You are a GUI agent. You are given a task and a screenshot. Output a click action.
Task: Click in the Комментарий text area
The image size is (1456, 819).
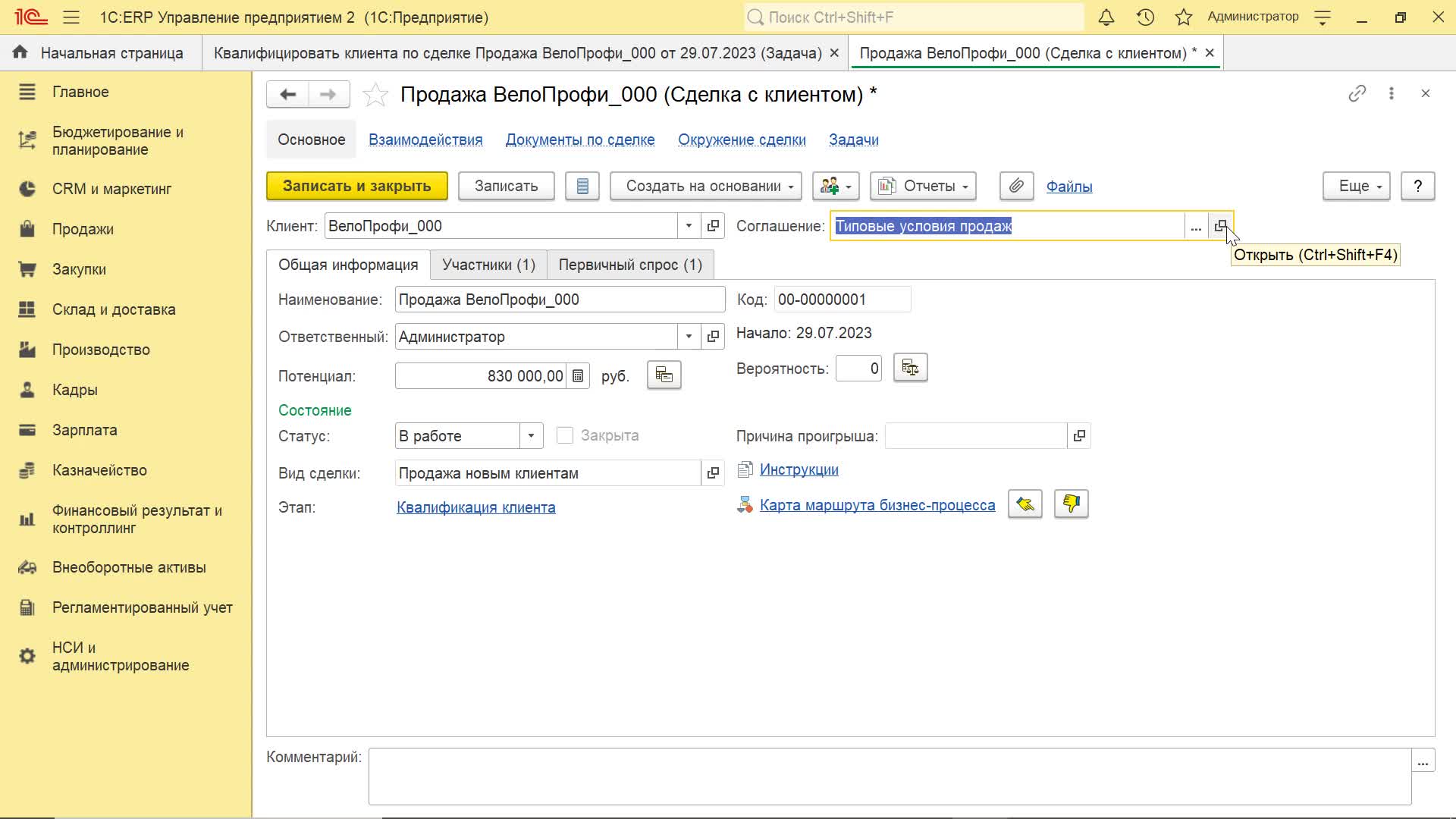(890, 777)
